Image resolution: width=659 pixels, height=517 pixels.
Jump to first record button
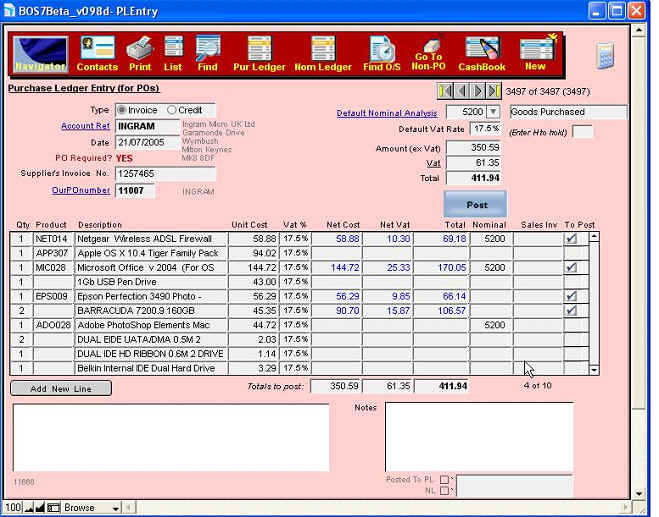click(x=445, y=91)
